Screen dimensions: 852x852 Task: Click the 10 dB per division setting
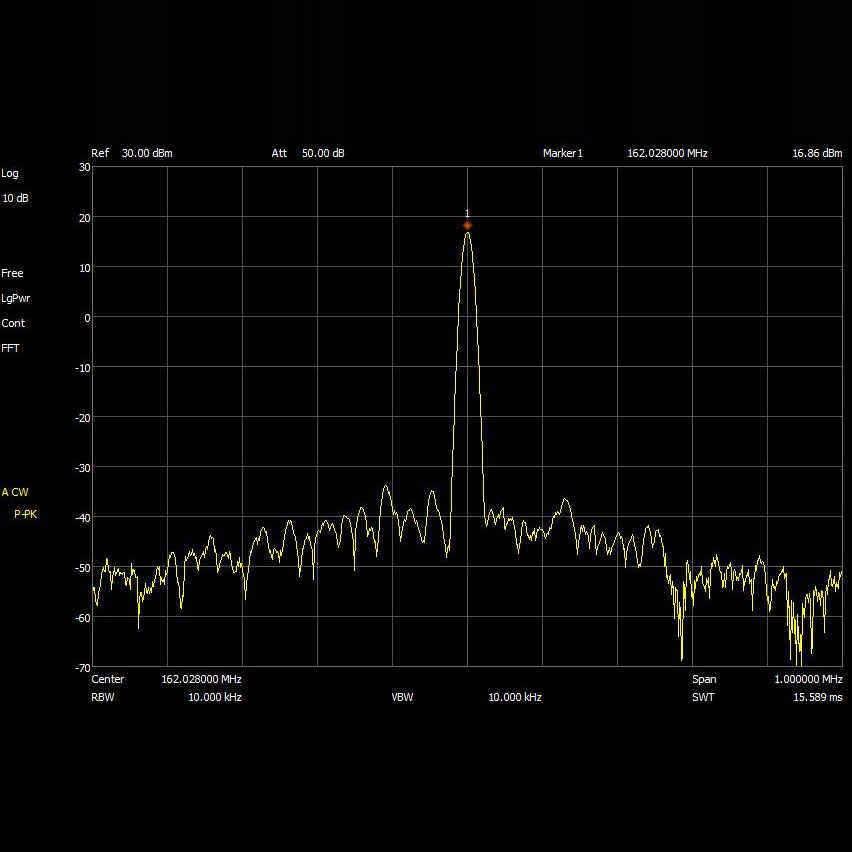(x=15, y=198)
